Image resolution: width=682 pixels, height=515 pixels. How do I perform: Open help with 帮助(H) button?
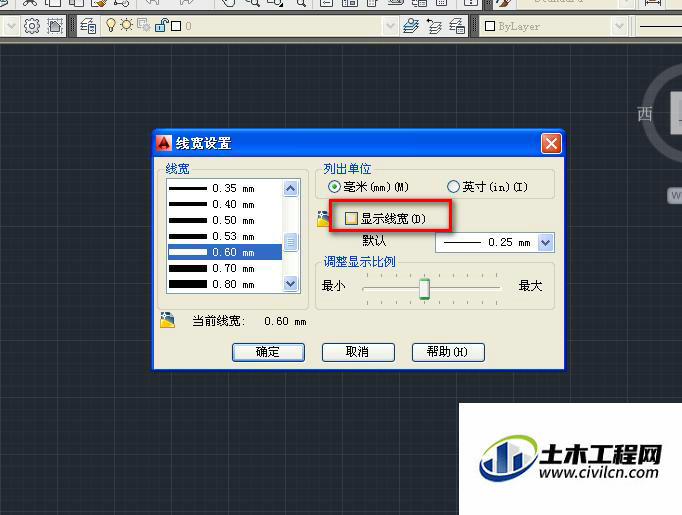click(448, 352)
